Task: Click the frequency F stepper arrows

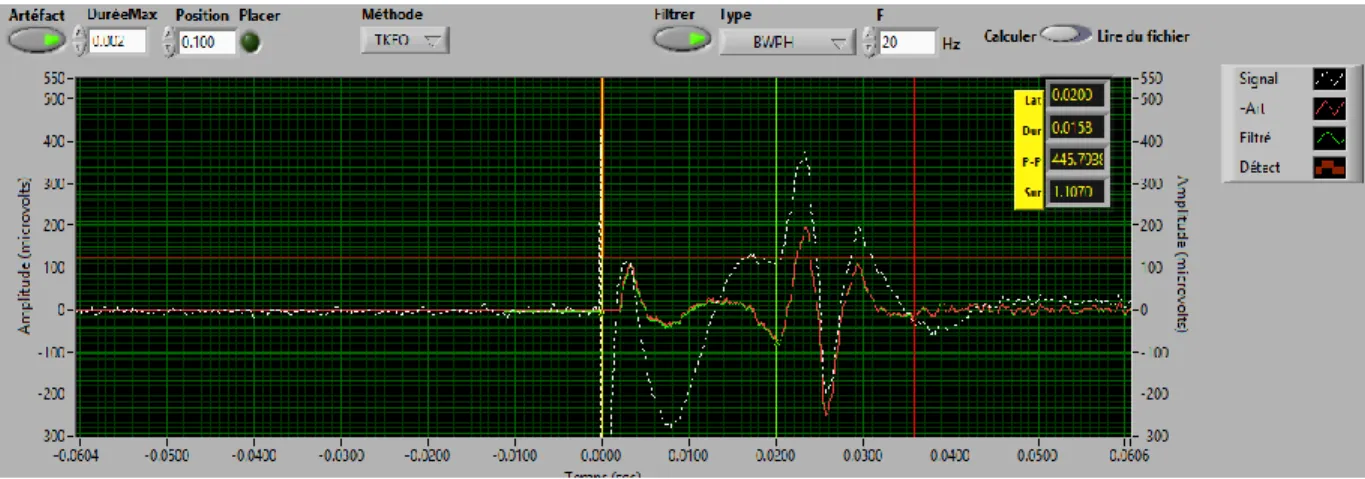Action: pos(869,42)
